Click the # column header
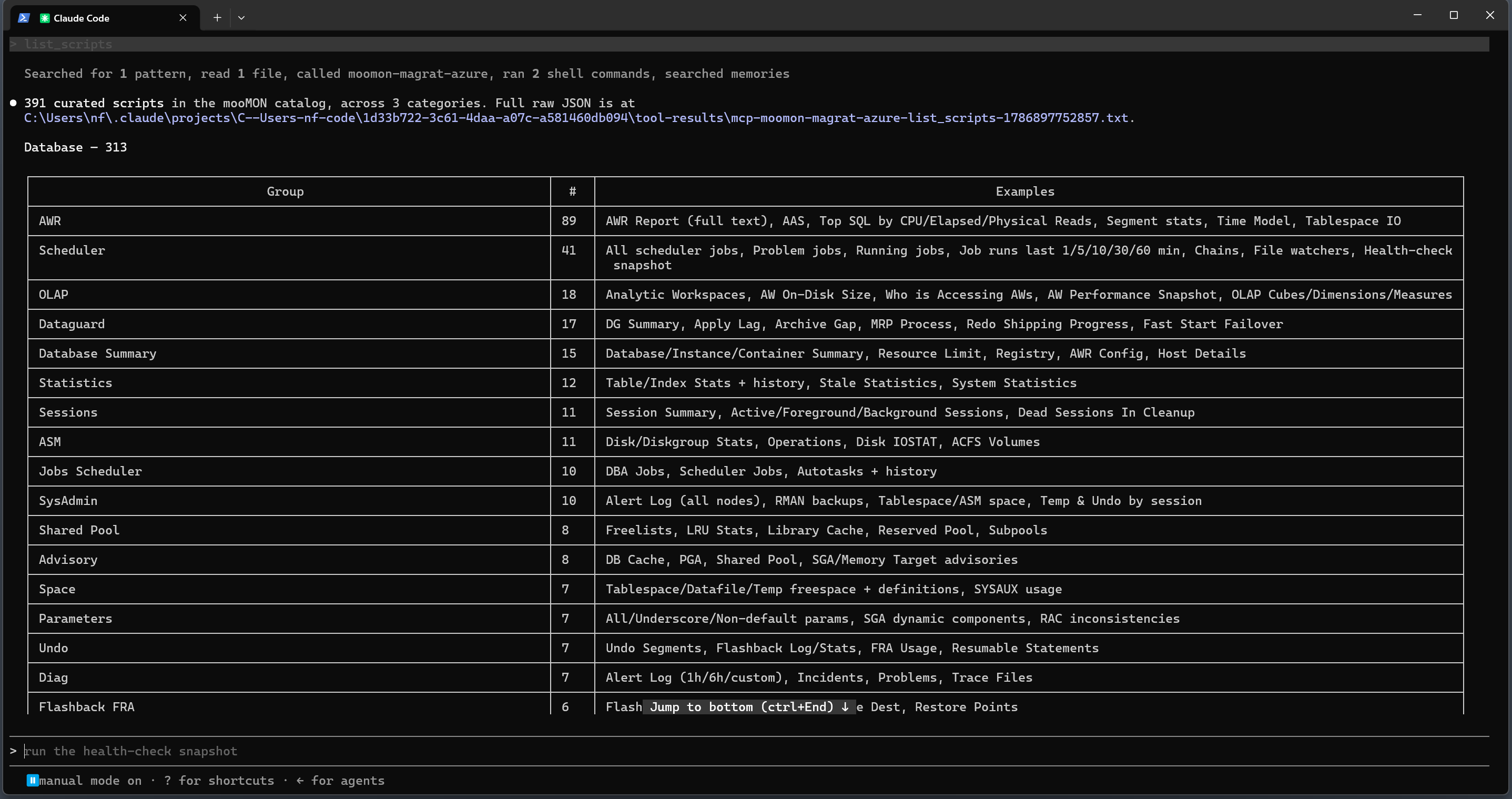 [x=572, y=191]
